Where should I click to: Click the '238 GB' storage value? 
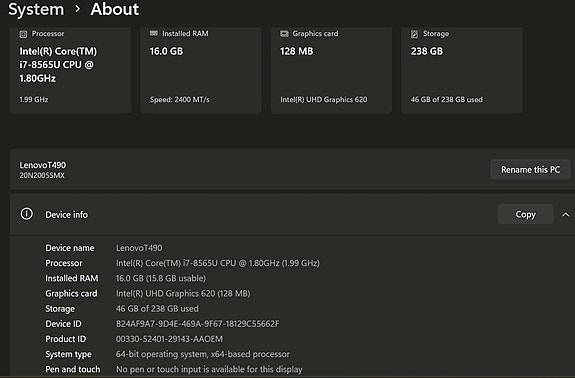(x=427, y=51)
